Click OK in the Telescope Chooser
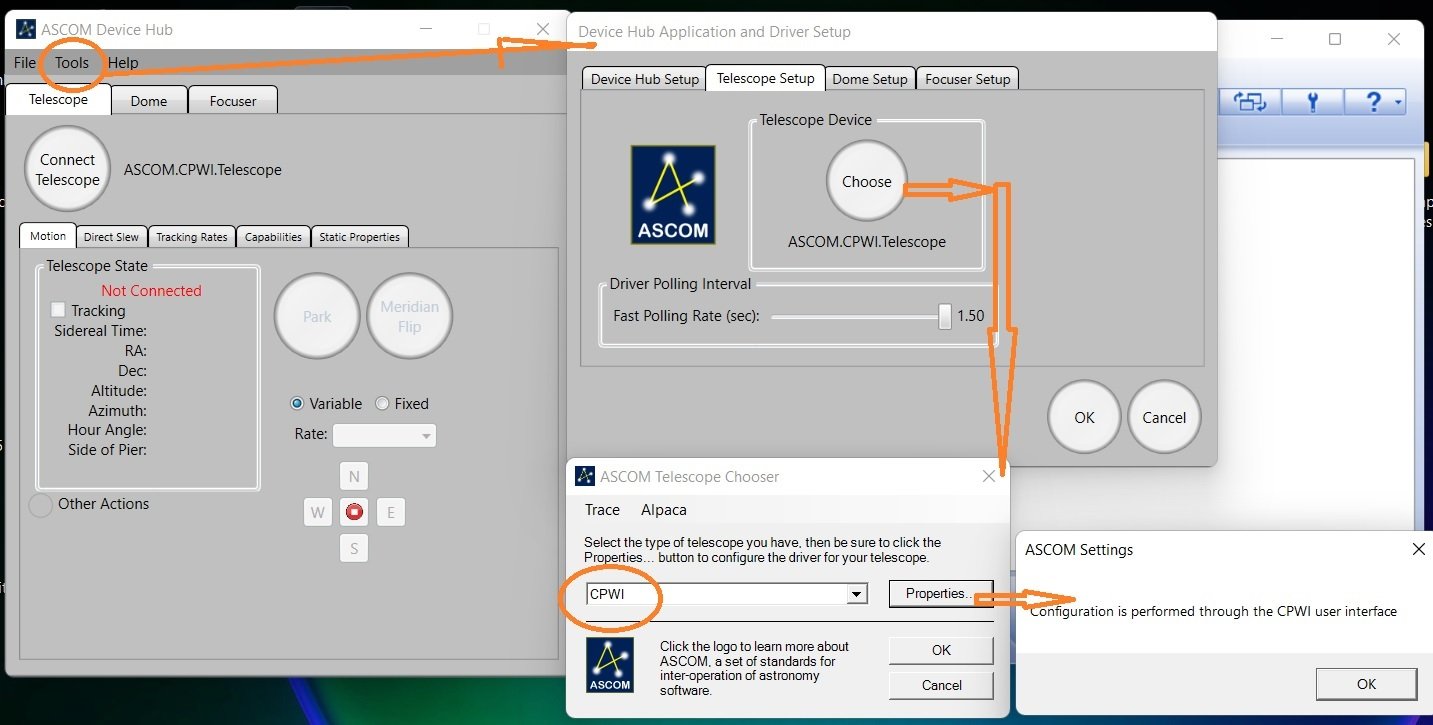1433x725 pixels. 941,650
